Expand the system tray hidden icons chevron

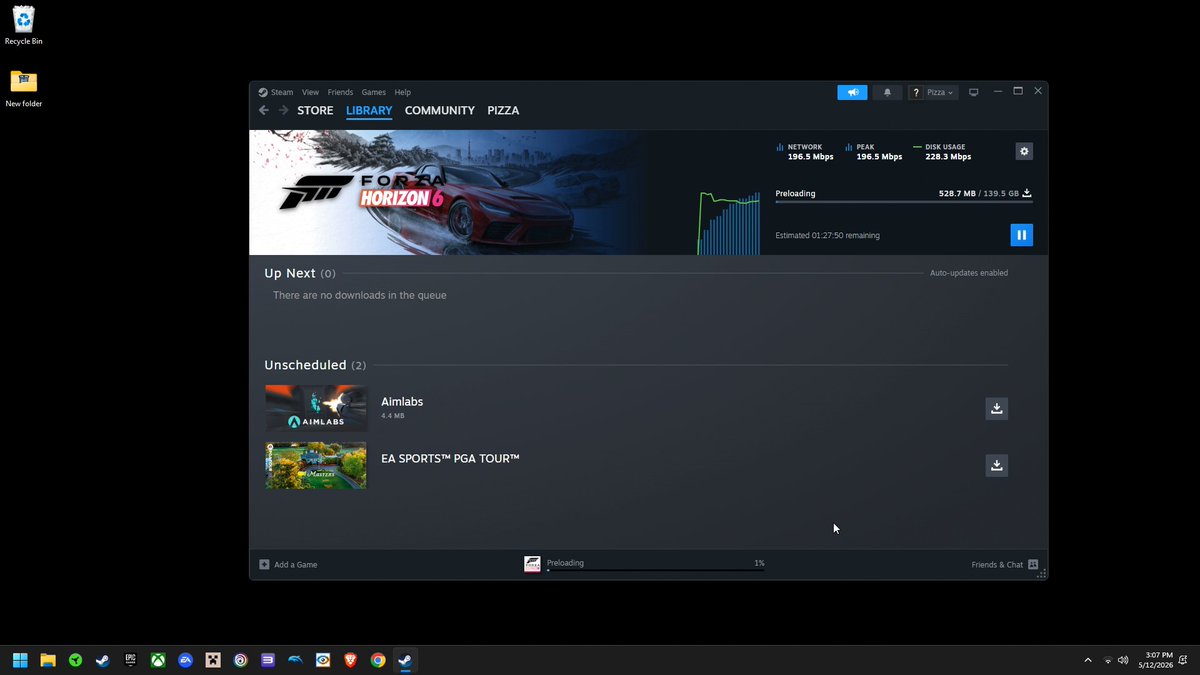(1088, 660)
